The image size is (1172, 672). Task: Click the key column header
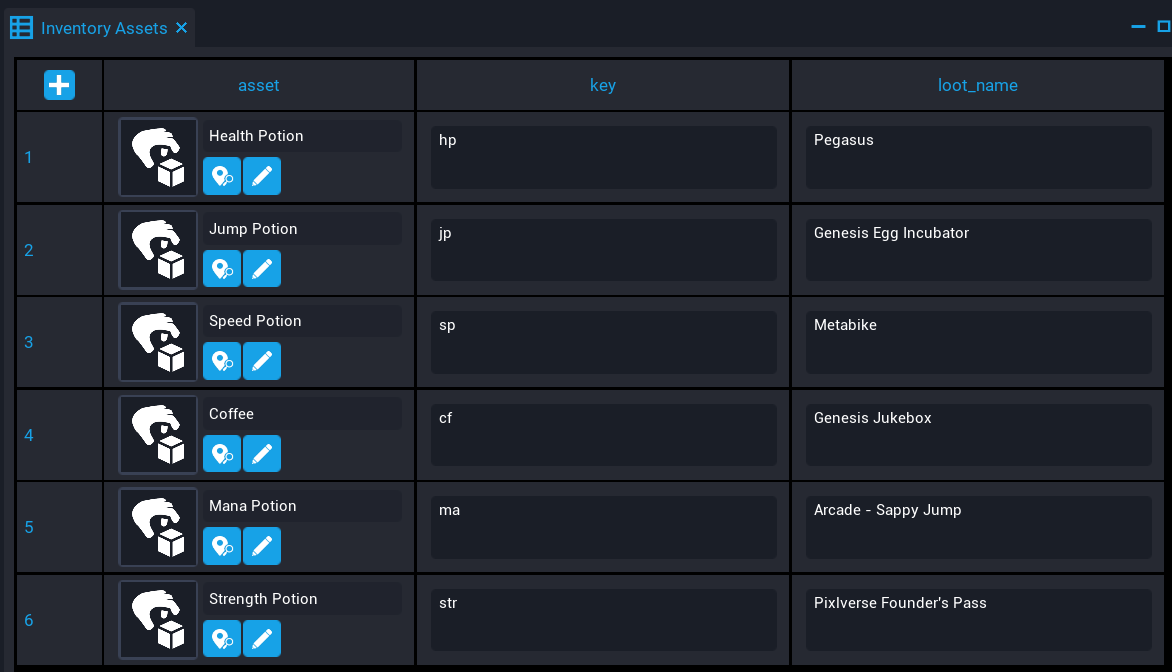point(603,85)
